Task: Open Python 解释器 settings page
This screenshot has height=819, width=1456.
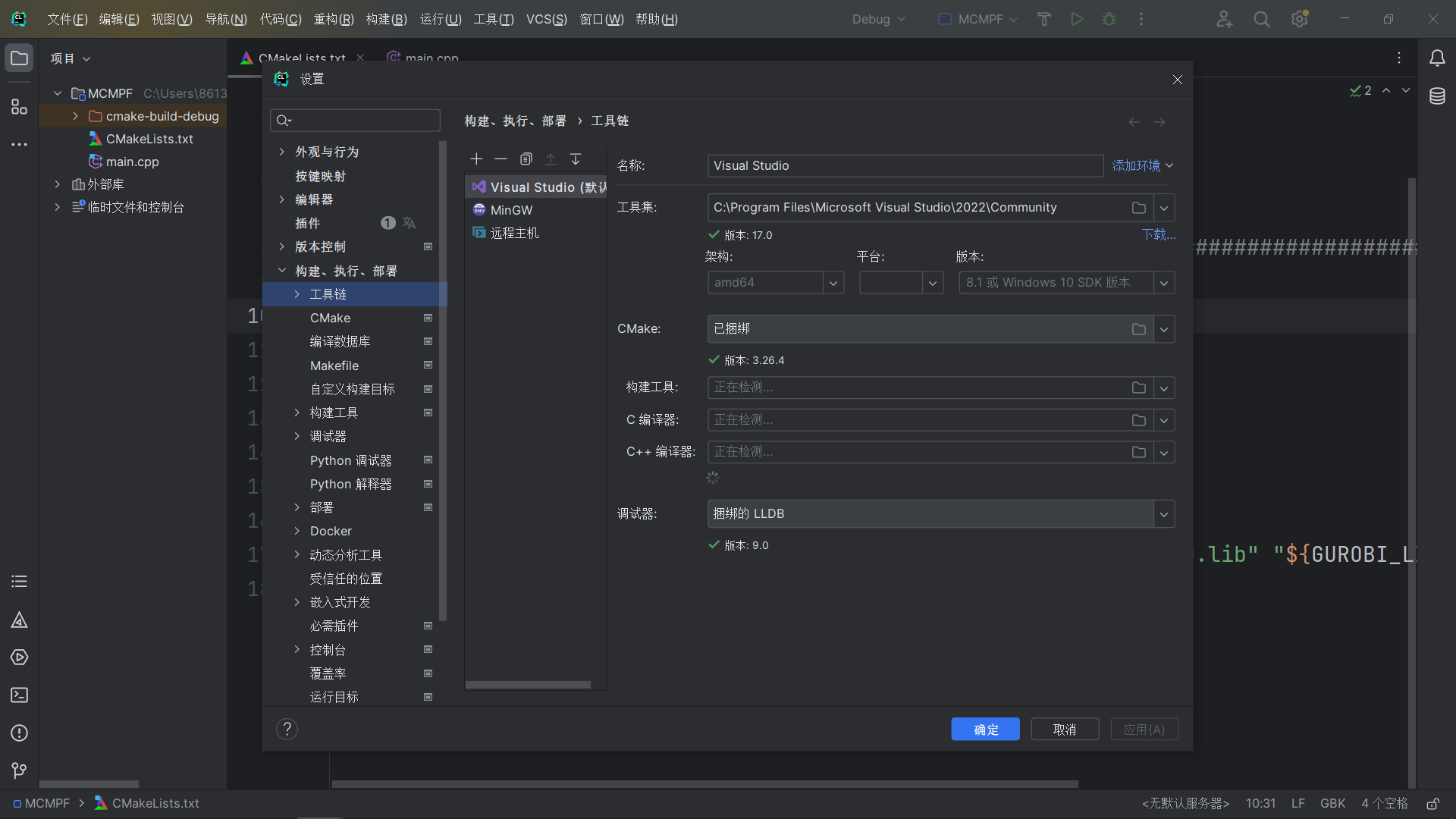Action: (351, 485)
